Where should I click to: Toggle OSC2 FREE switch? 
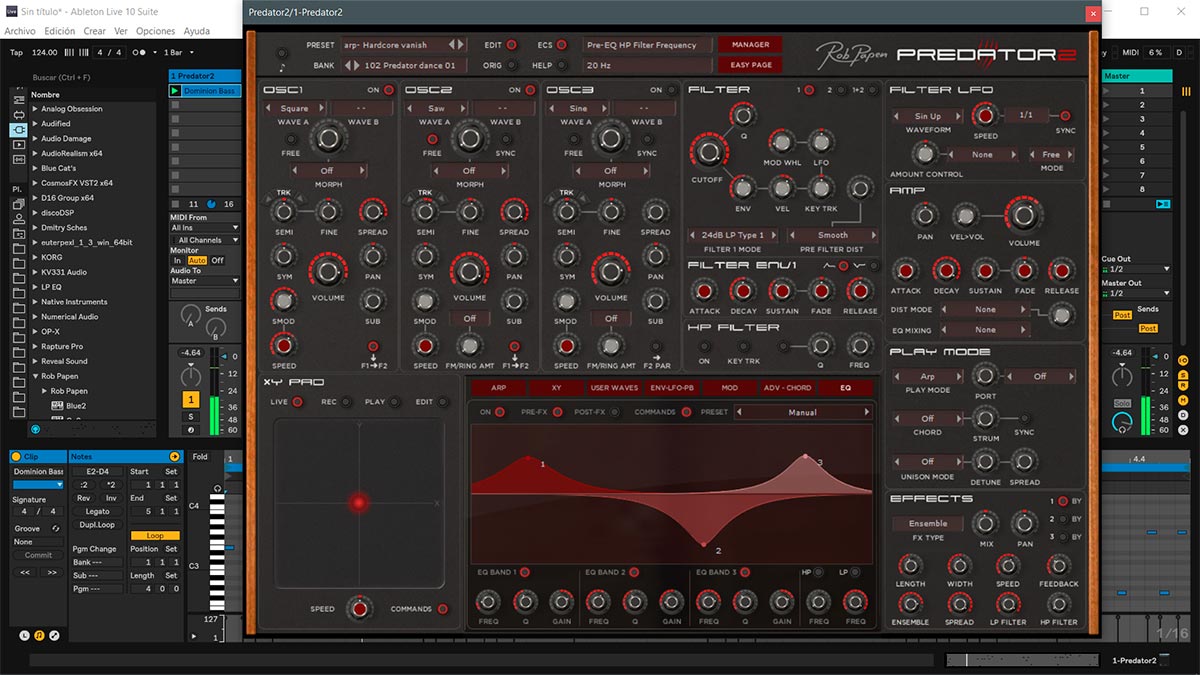click(432, 138)
